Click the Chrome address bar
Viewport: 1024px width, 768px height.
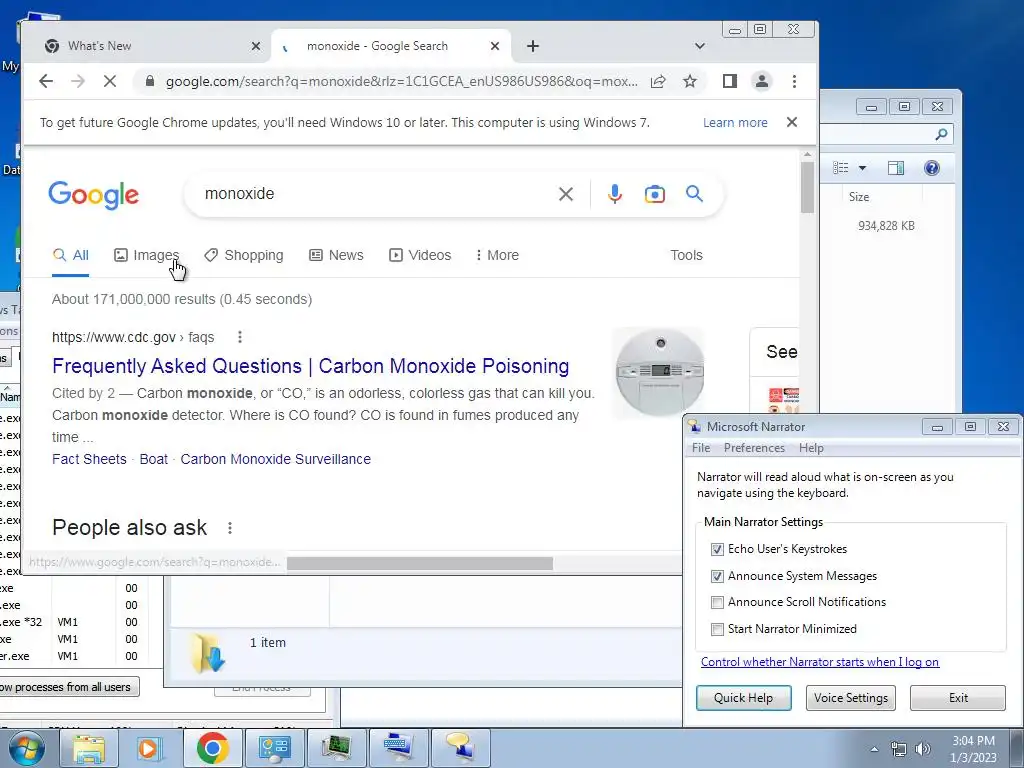click(402, 82)
